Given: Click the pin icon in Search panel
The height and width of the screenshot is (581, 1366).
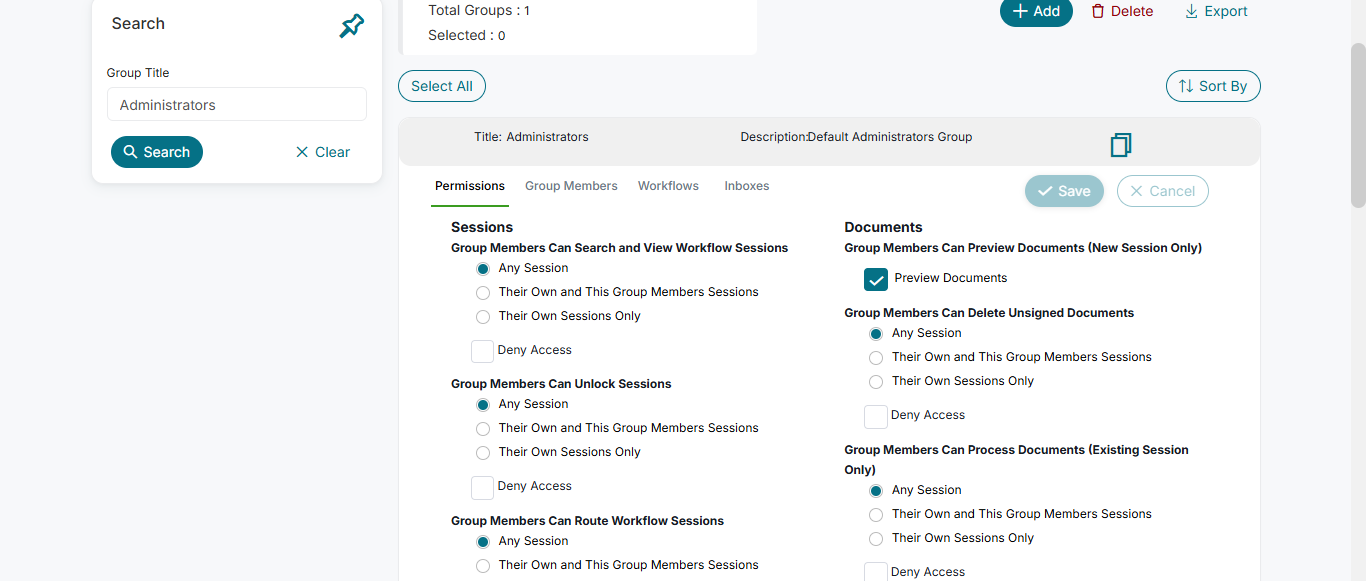Looking at the screenshot, I should [x=352, y=26].
